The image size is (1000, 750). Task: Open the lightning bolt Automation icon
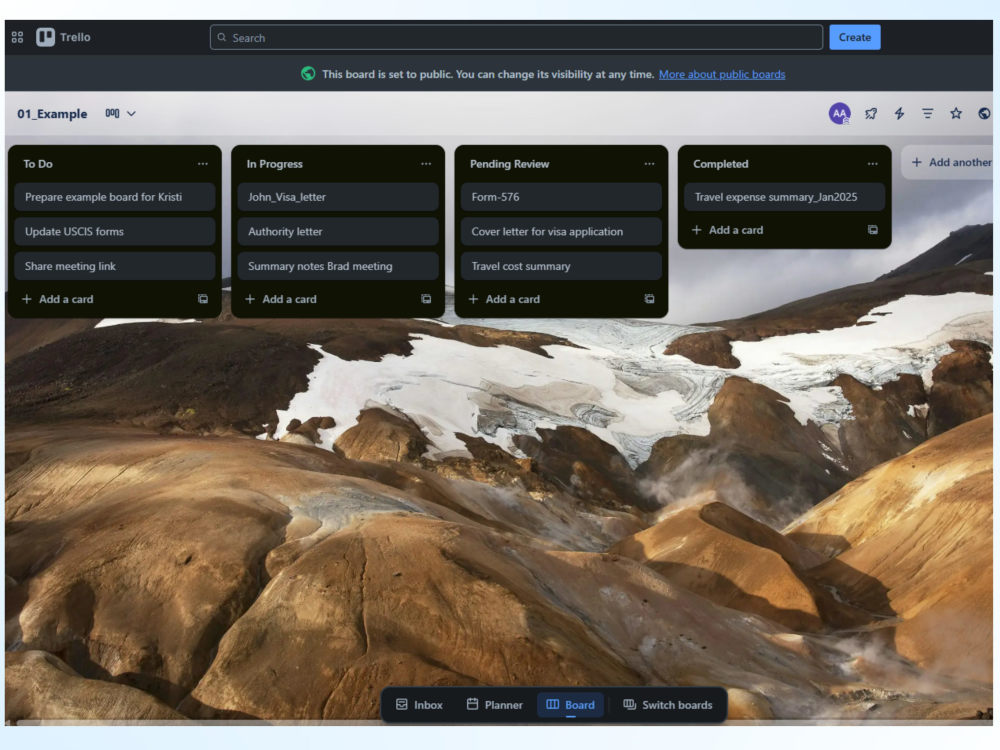coord(899,114)
